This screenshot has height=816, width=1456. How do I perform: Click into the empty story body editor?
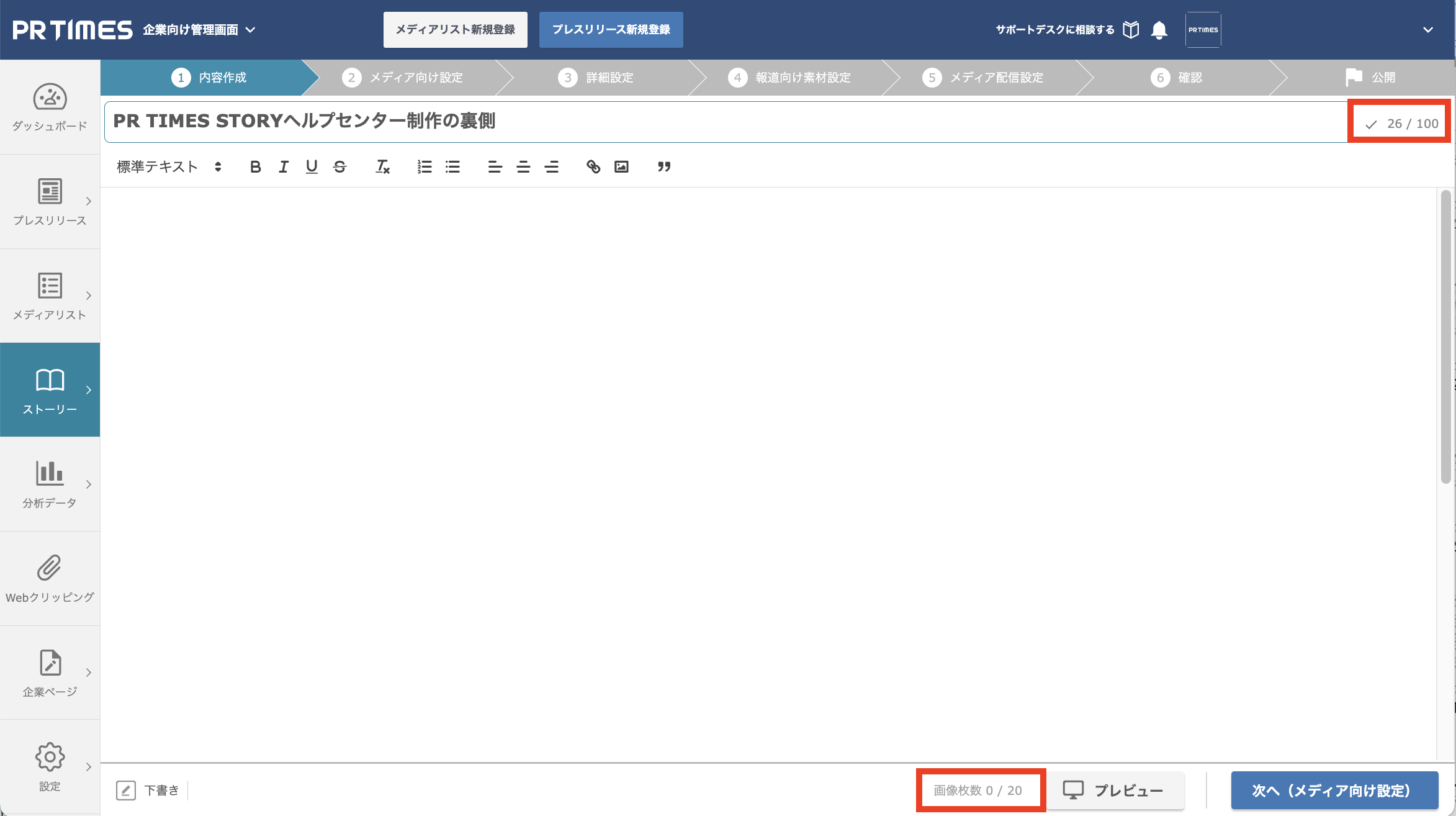768,474
